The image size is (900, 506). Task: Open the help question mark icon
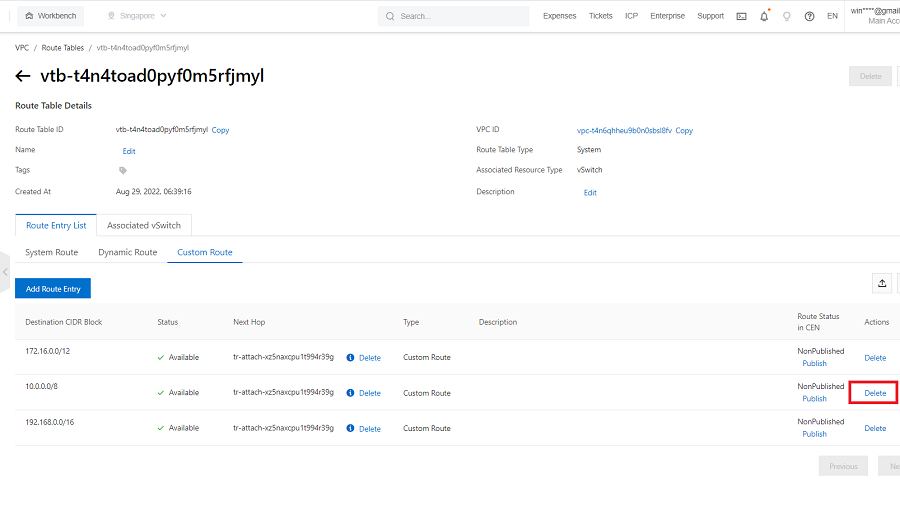pyautogui.click(x=809, y=16)
